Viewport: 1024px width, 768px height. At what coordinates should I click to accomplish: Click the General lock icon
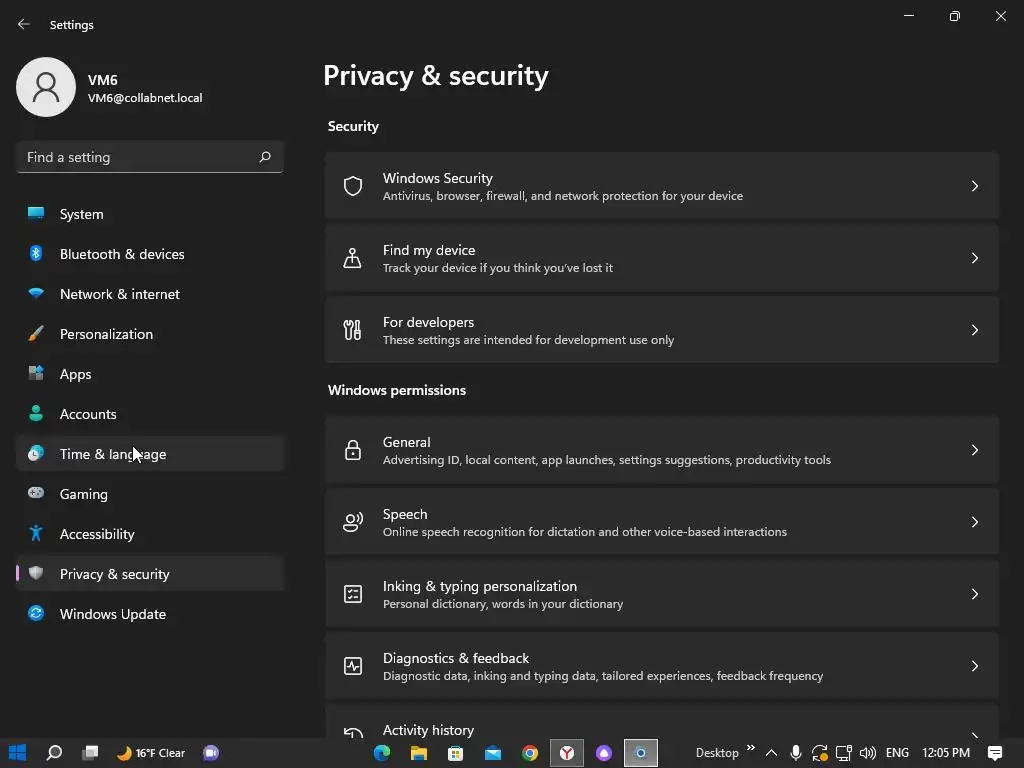(352, 450)
